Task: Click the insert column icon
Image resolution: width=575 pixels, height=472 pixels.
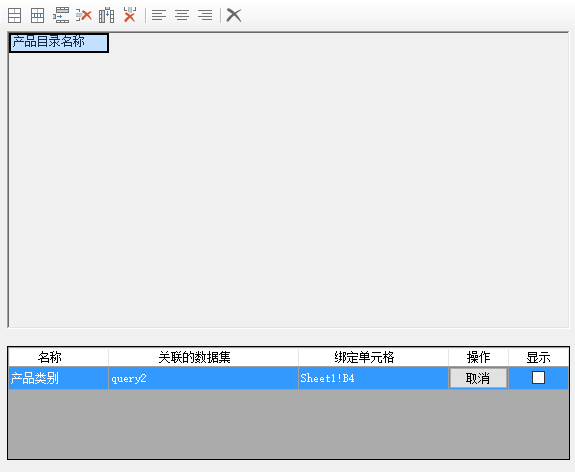Action: 106,15
